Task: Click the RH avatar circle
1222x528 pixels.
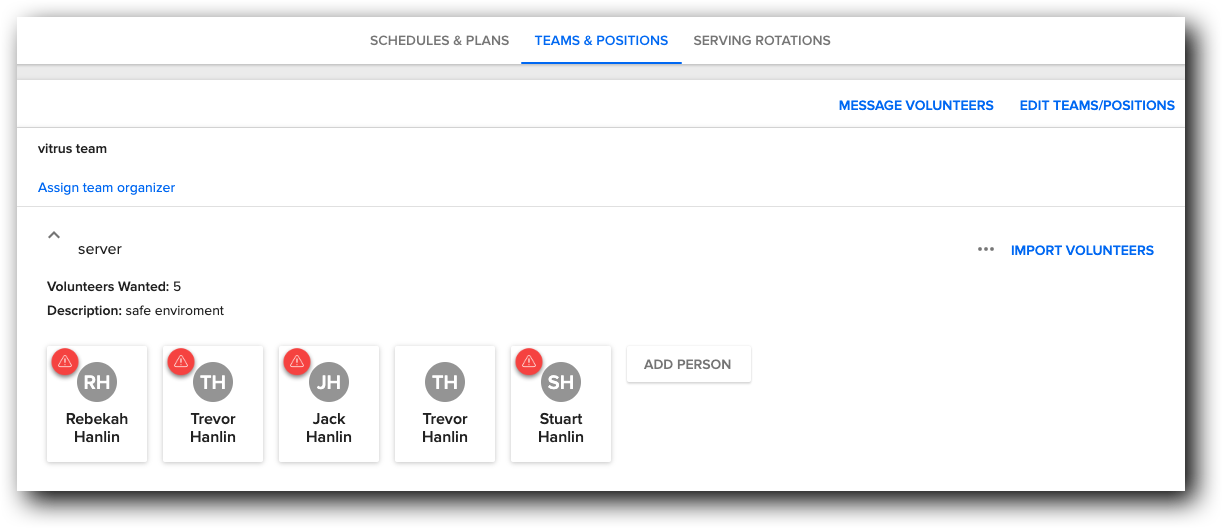Action: [97, 382]
